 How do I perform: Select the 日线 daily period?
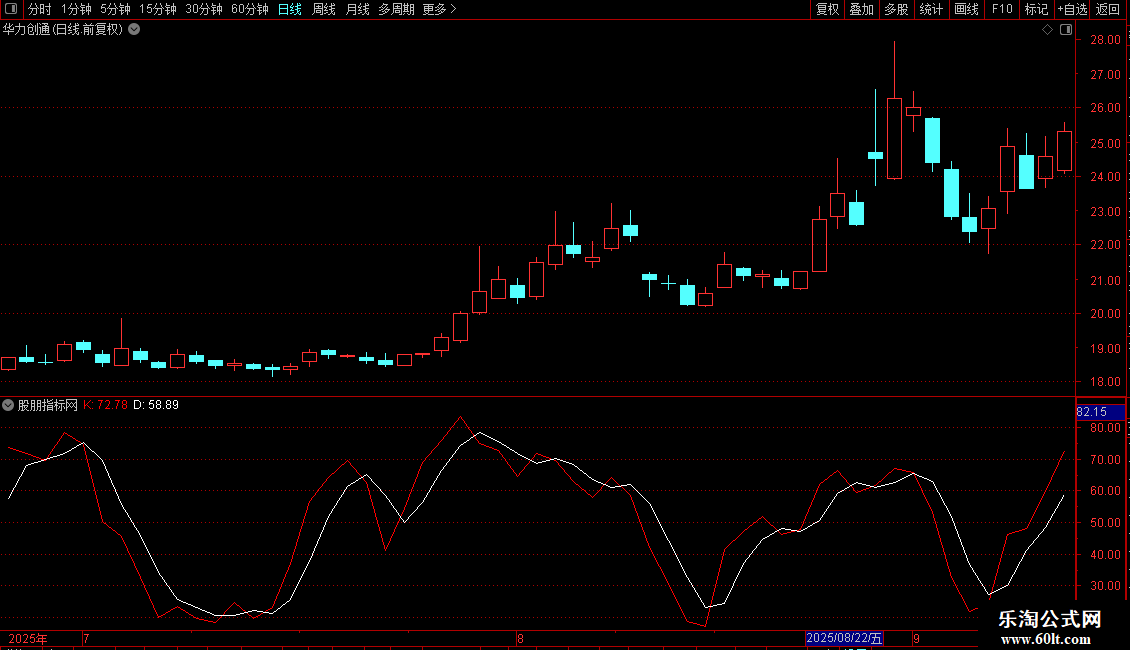290,9
